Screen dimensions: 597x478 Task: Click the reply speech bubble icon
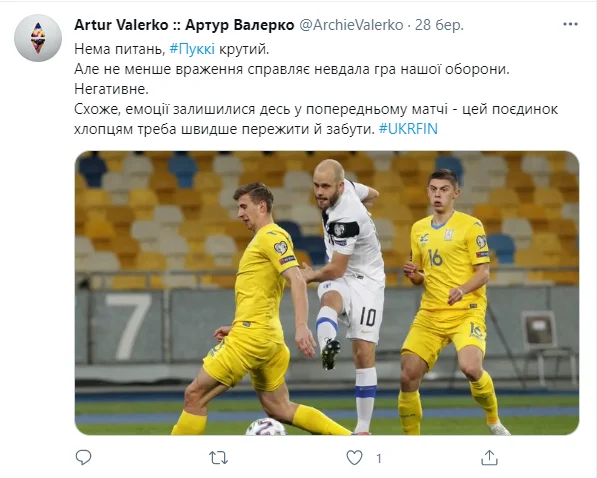click(x=83, y=457)
